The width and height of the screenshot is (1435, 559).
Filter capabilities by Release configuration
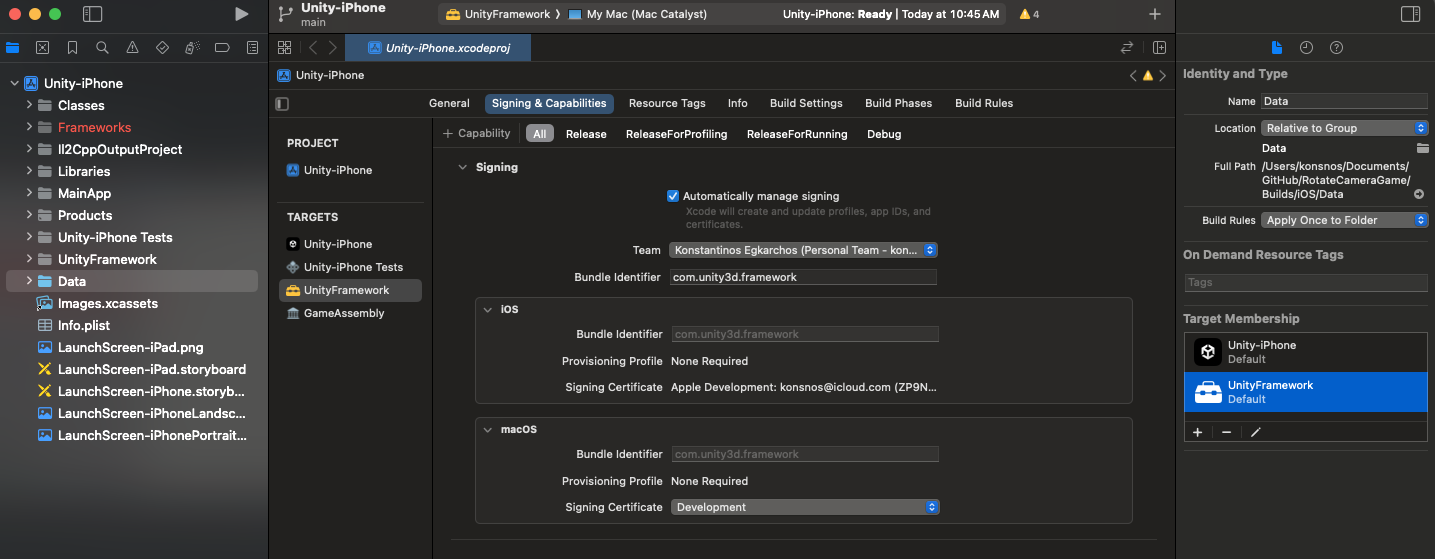(x=586, y=134)
